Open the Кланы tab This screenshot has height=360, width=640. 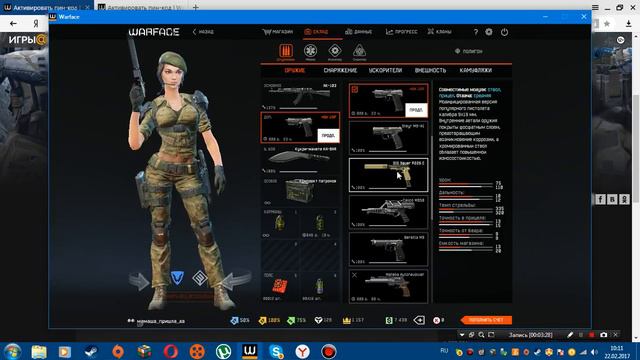point(439,32)
